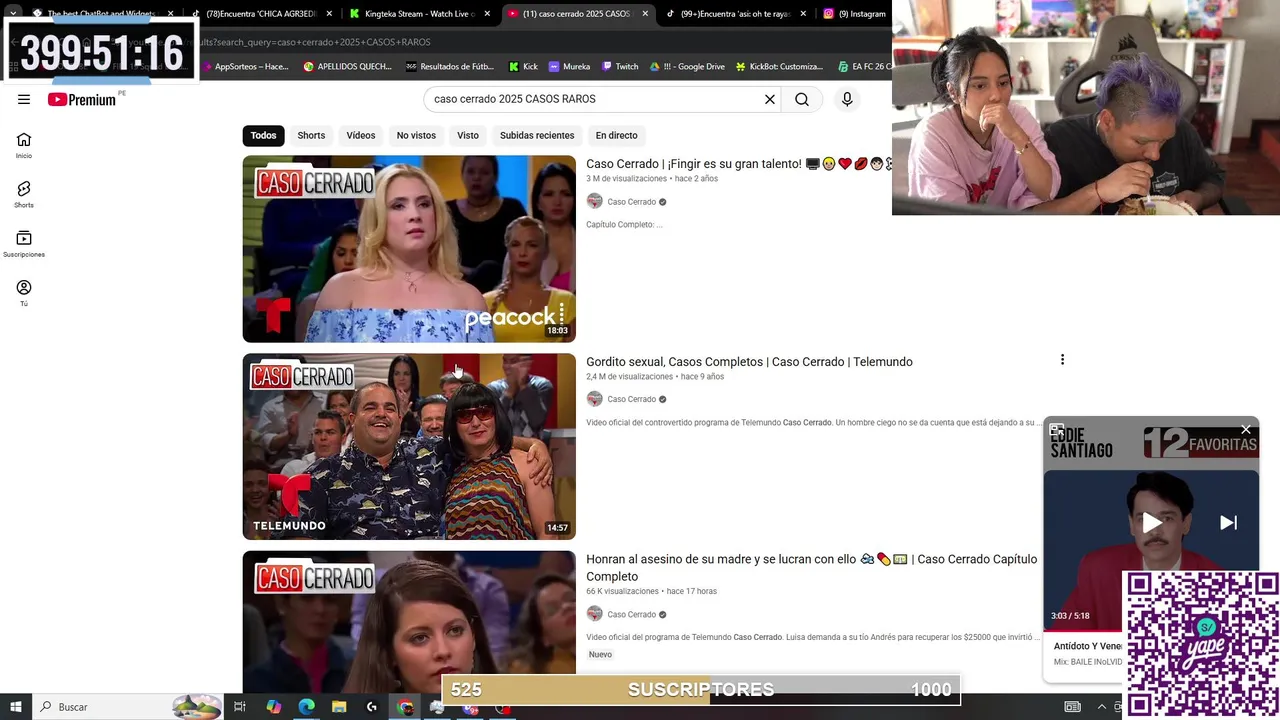Select the Visto filter chip

[468, 135]
